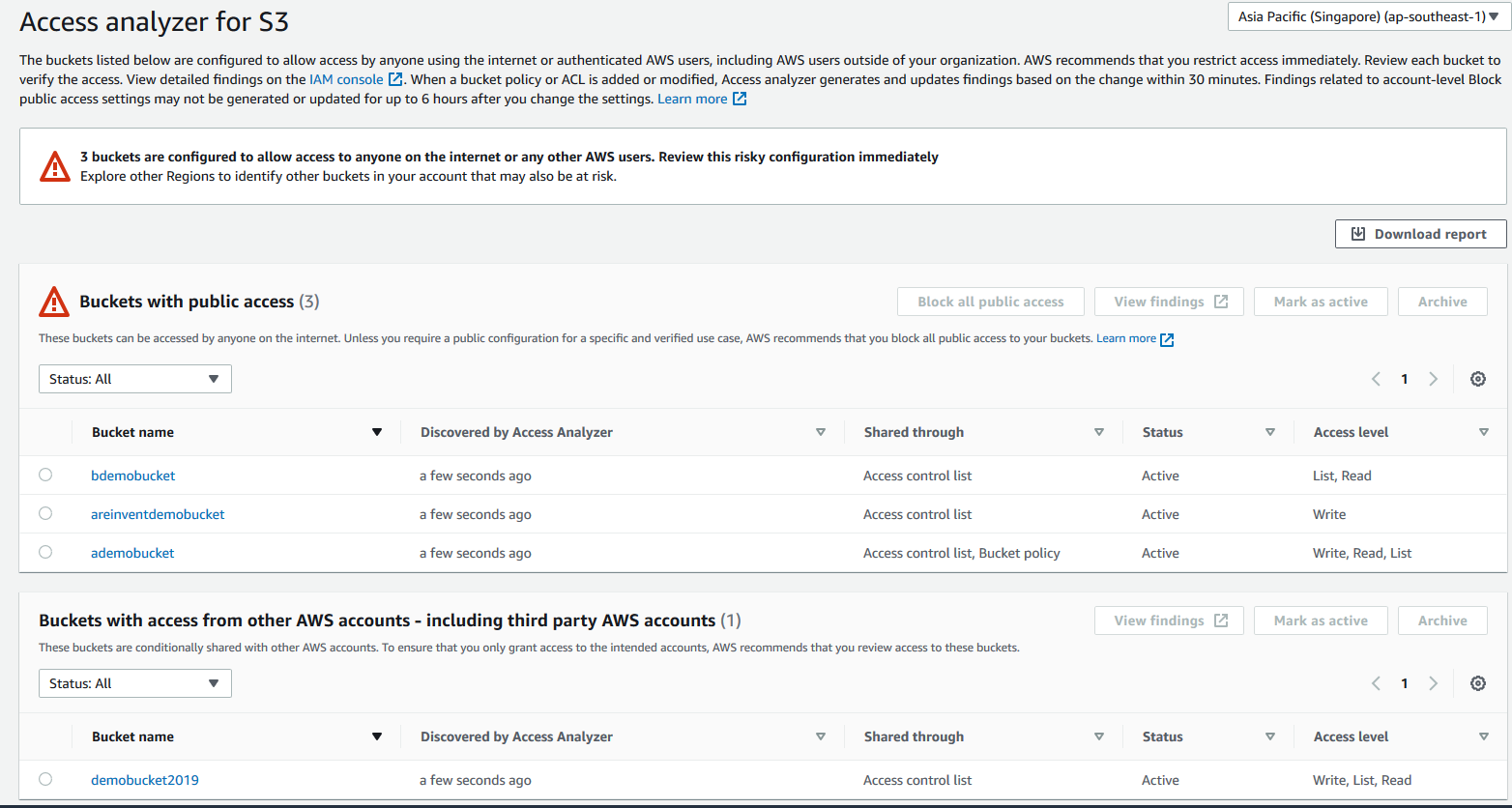Click the page number 1 in pagination
The image size is (1512, 808).
[x=1405, y=378]
